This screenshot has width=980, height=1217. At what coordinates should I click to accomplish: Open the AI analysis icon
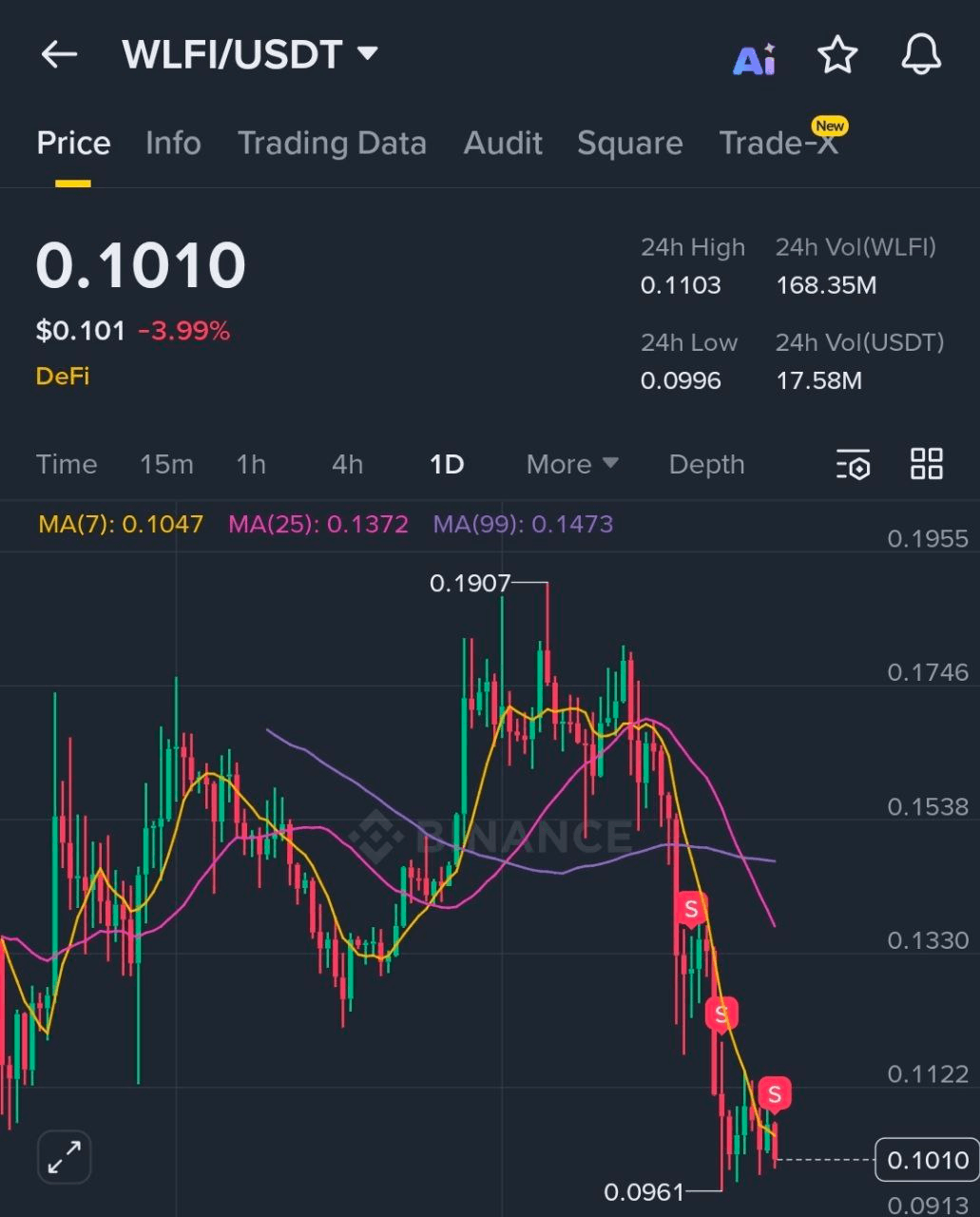[x=755, y=59]
